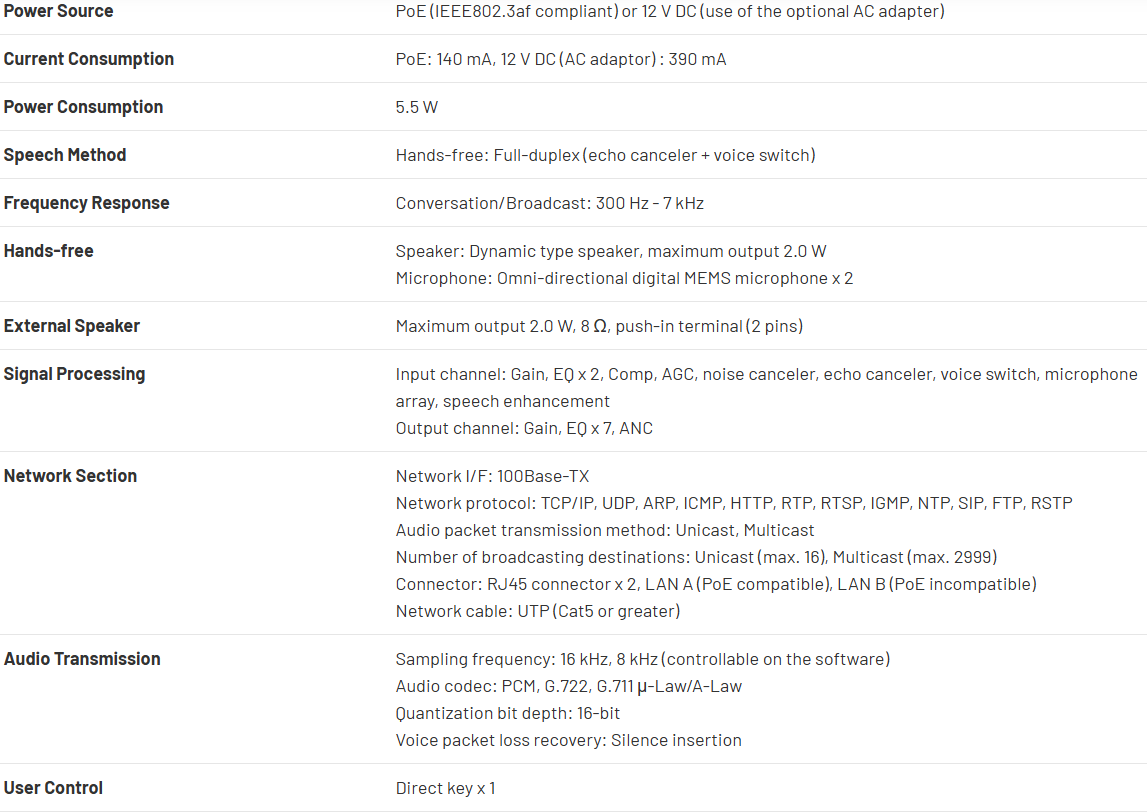Click the External Speaker label
The image size is (1147, 812).
coord(72,326)
